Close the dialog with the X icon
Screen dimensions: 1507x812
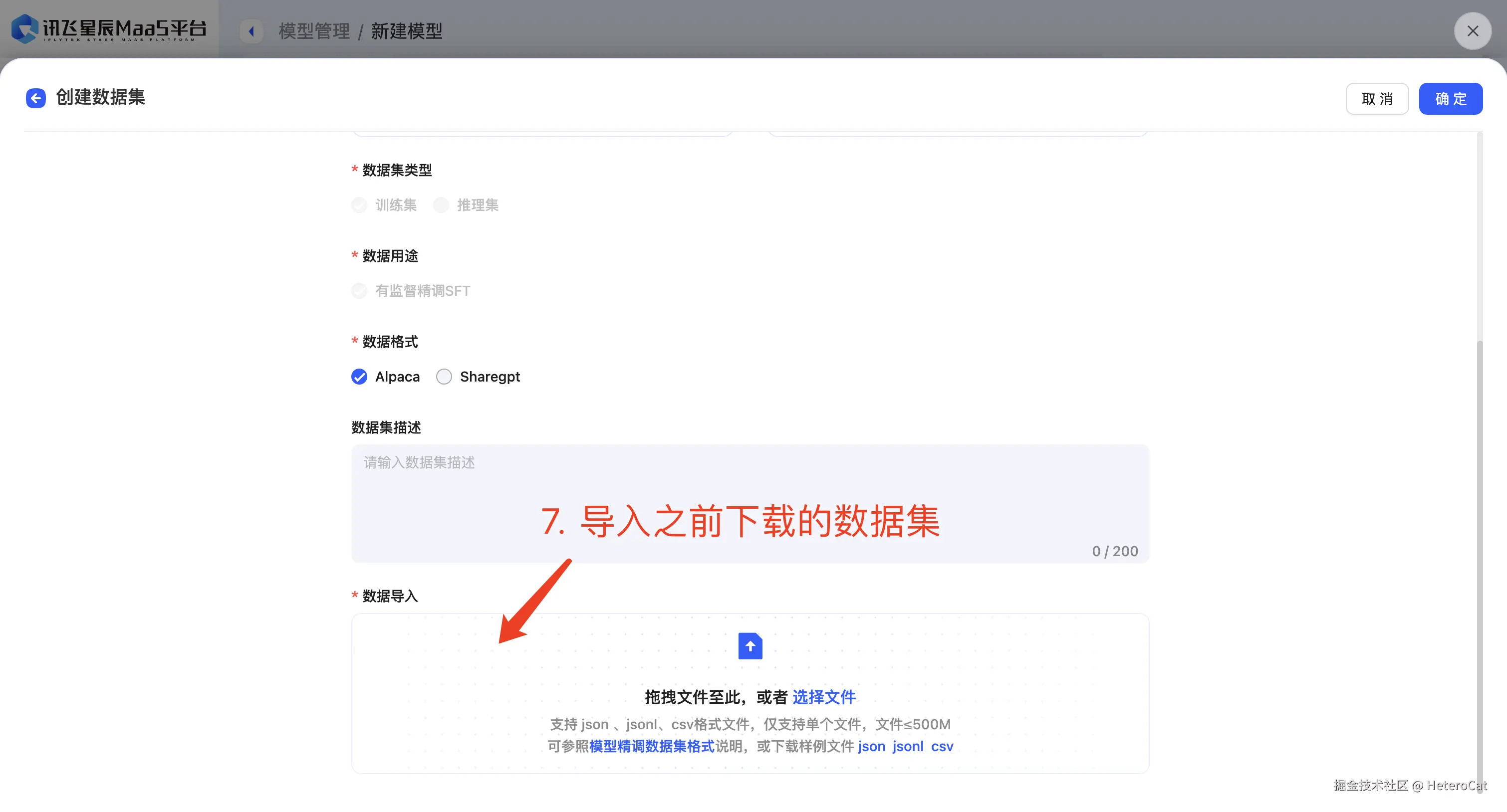click(1473, 31)
